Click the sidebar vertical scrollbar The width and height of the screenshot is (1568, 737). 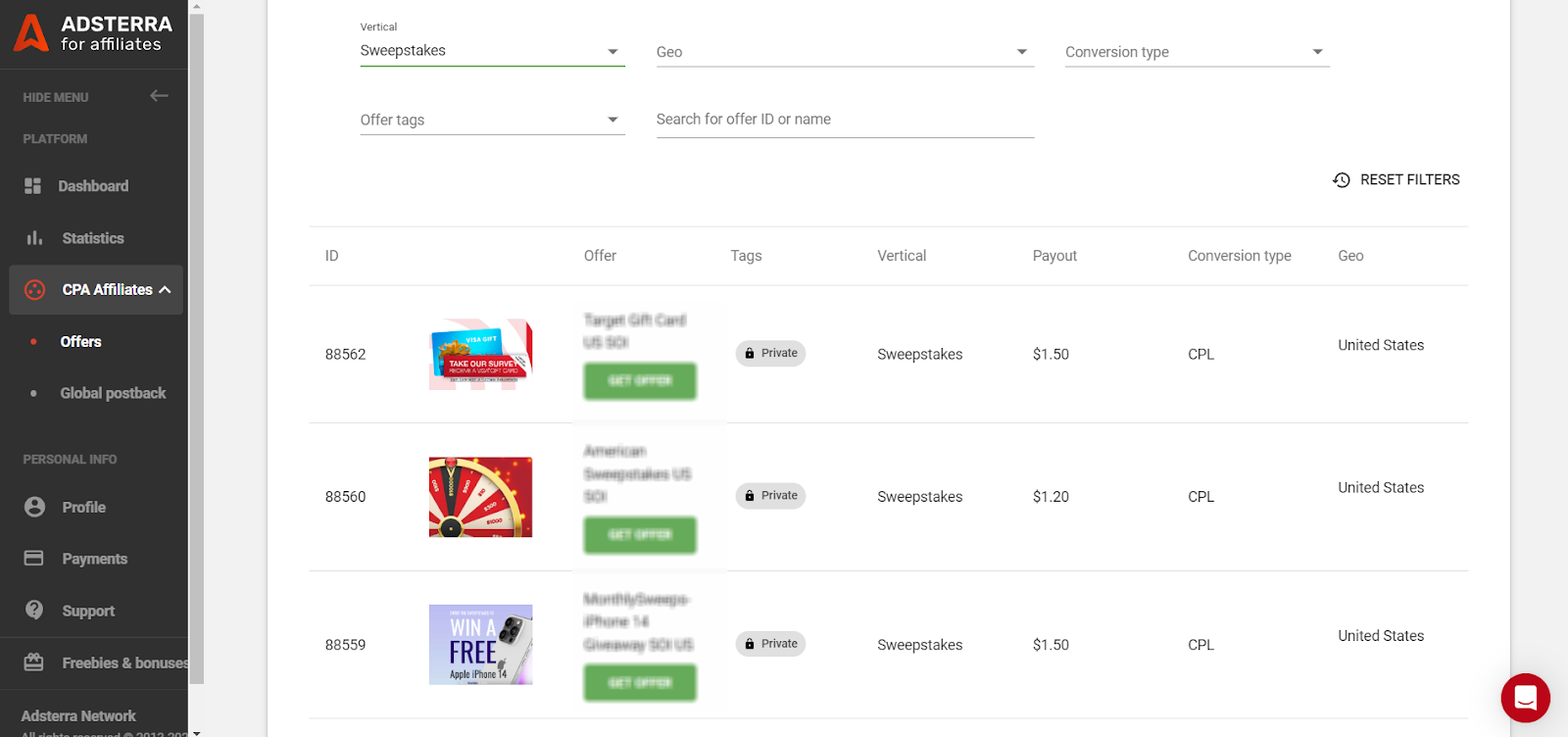click(x=196, y=348)
